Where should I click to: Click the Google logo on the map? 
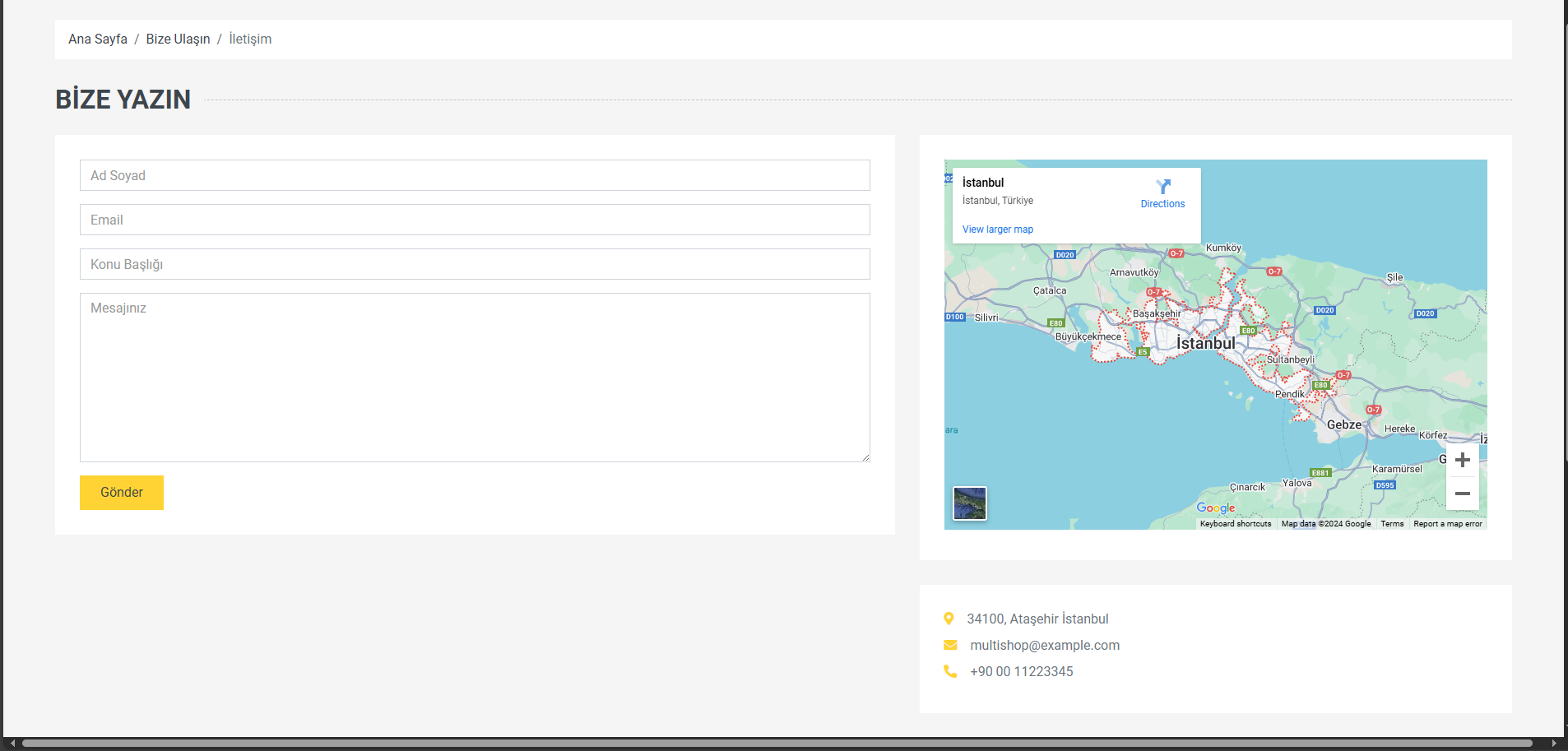click(x=1215, y=508)
